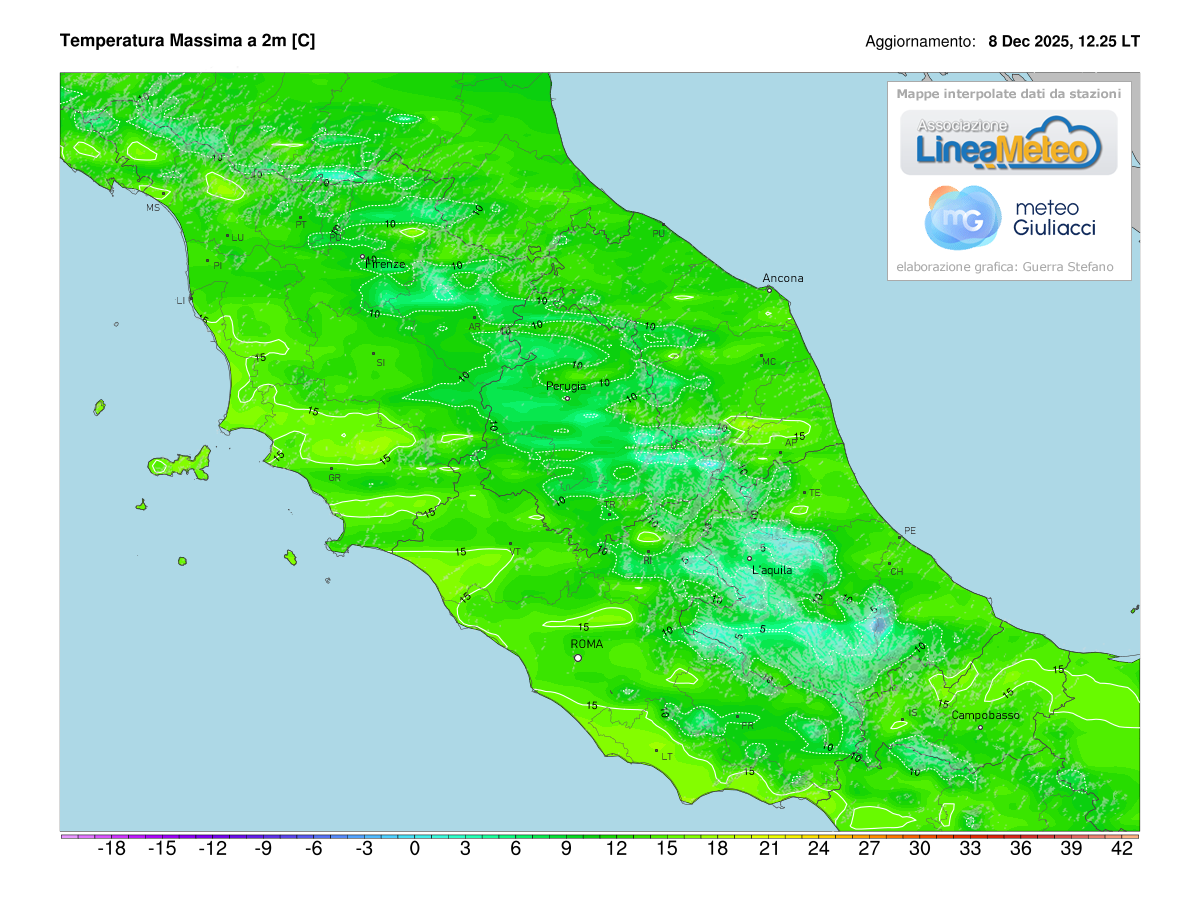The image size is (1200, 900).
Task: Click the PE province label on the coast
Action: click(x=910, y=531)
